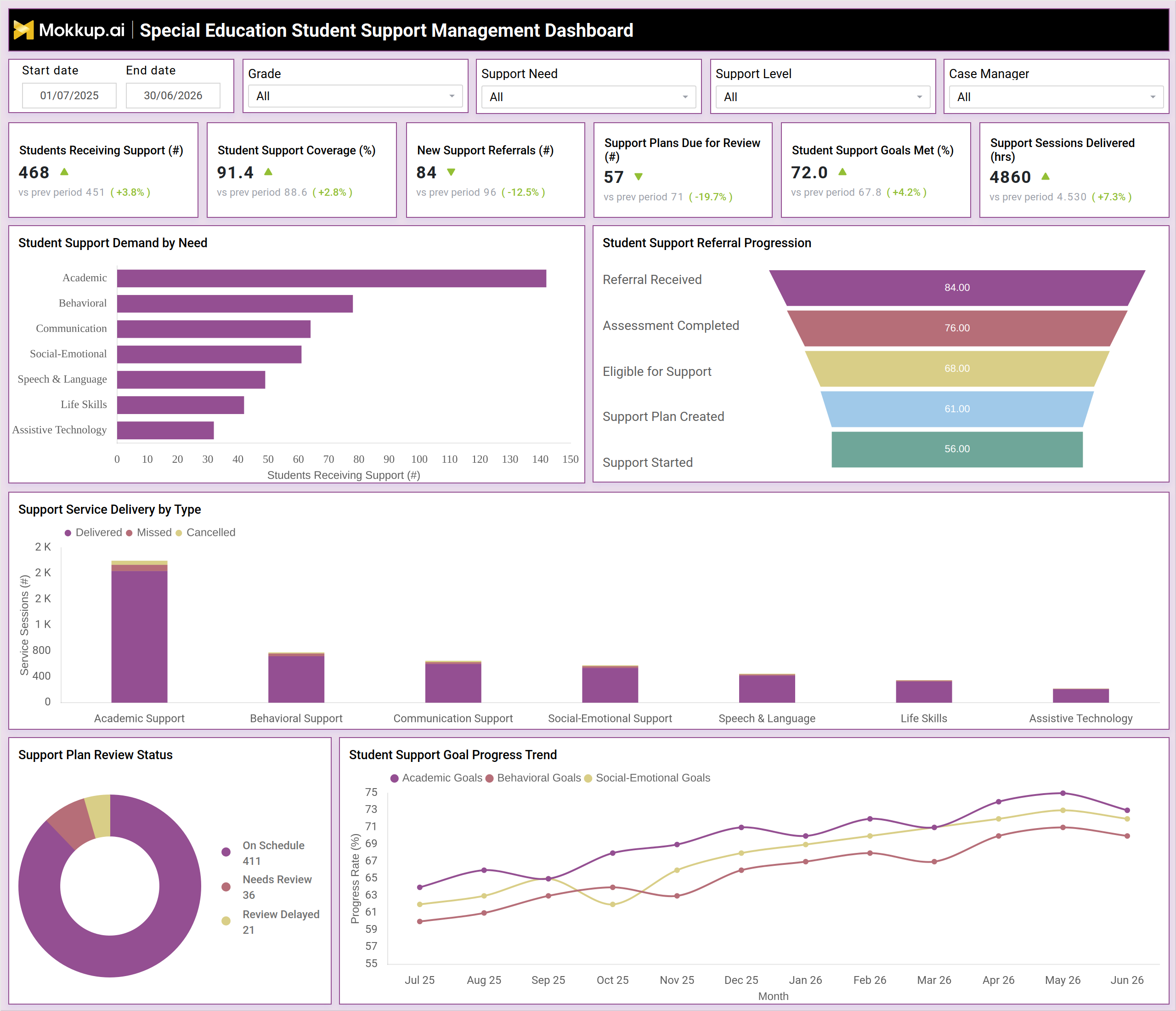Open the Case Manager dropdown
This screenshot has width=1176, height=1011.
click(x=1056, y=97)
